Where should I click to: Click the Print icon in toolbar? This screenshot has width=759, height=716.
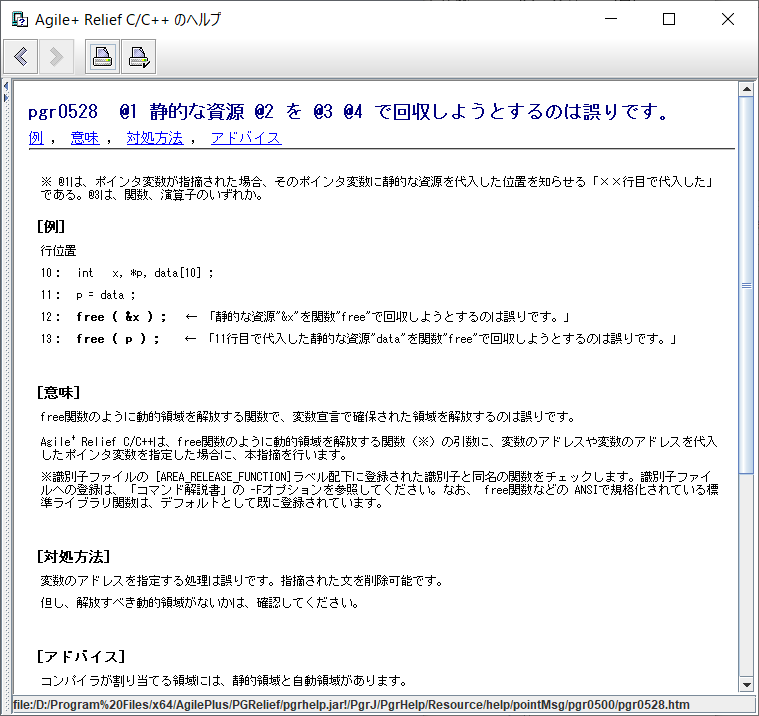[102, 57]
